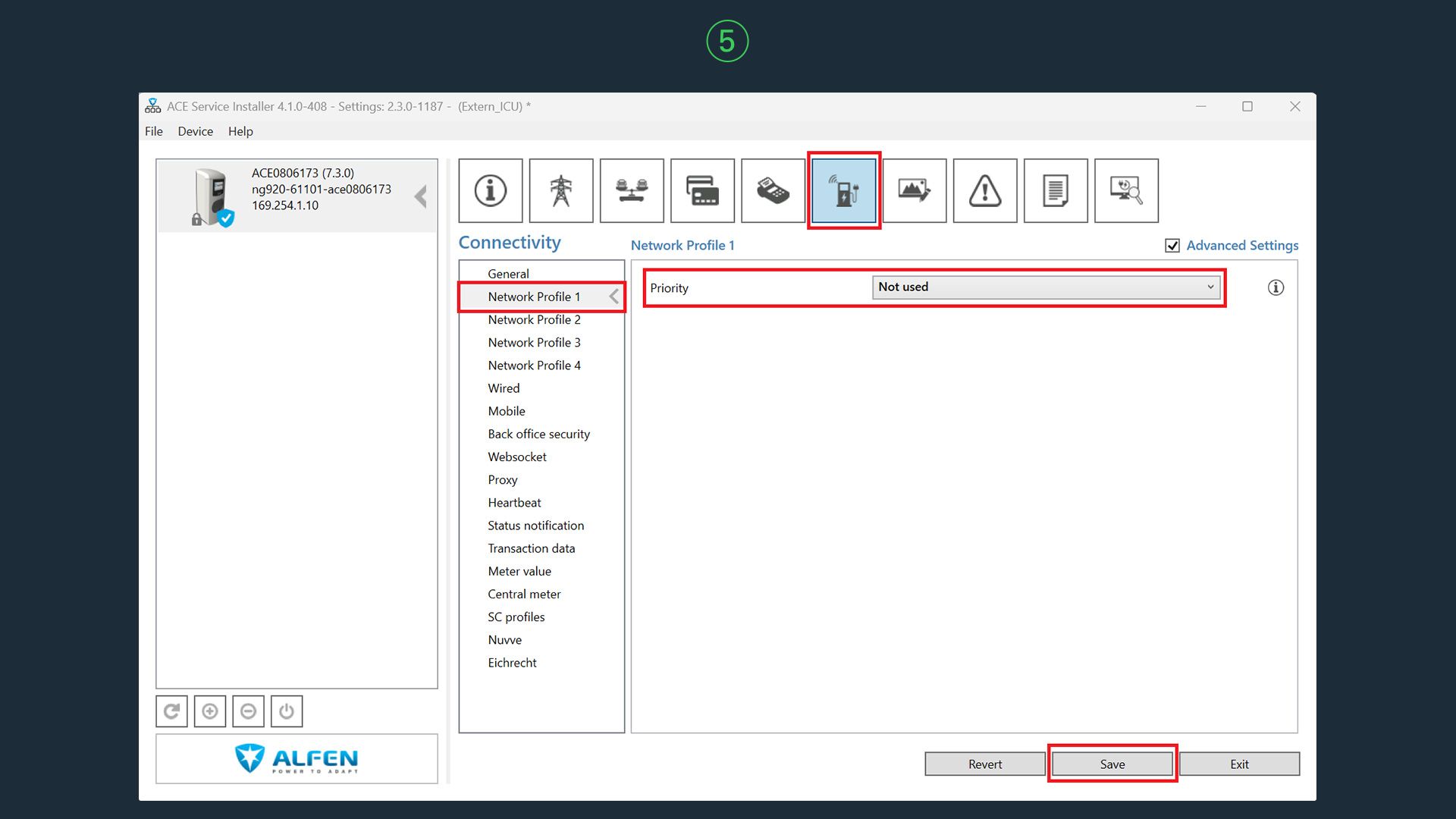The width and height of the screenshot is (1456, 819).
Task: Click the power reboot device button
Action: (x=287, y=711)
